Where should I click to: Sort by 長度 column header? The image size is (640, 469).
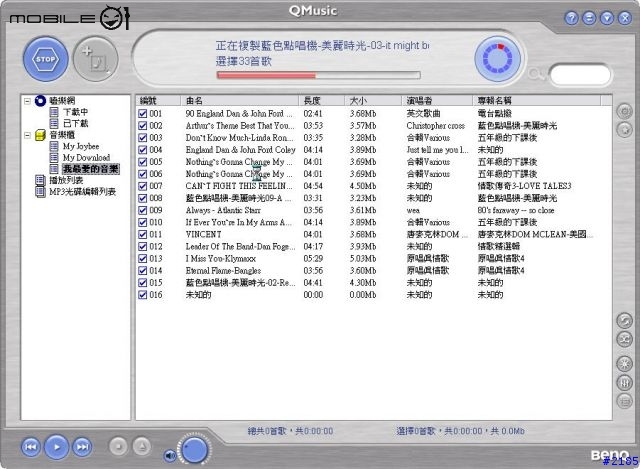coord(322,100)
